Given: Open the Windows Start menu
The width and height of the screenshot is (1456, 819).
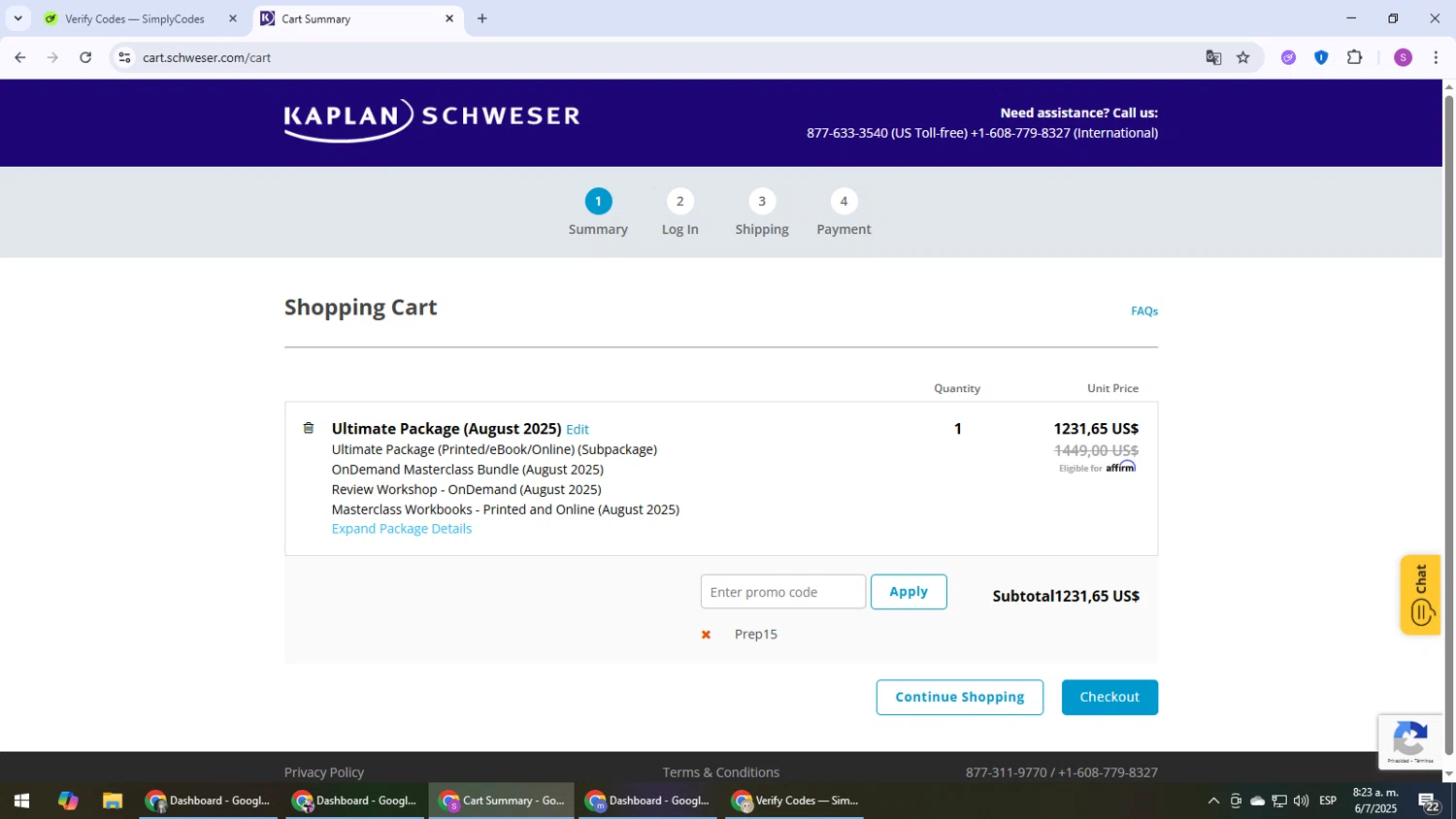Looking at the screenshot, I should coord(21,801).
